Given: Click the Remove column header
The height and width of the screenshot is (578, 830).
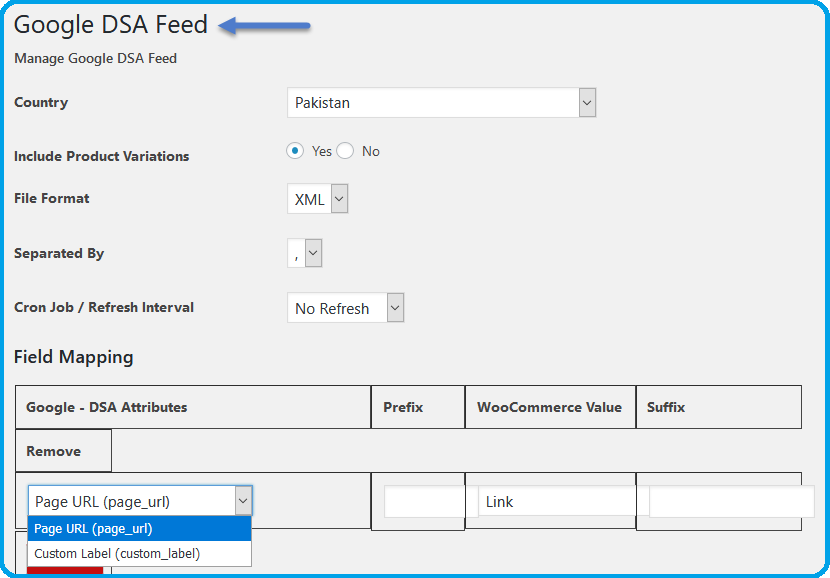Looking at the screenshot, I should pyautogui.click(x=64, y=451).
